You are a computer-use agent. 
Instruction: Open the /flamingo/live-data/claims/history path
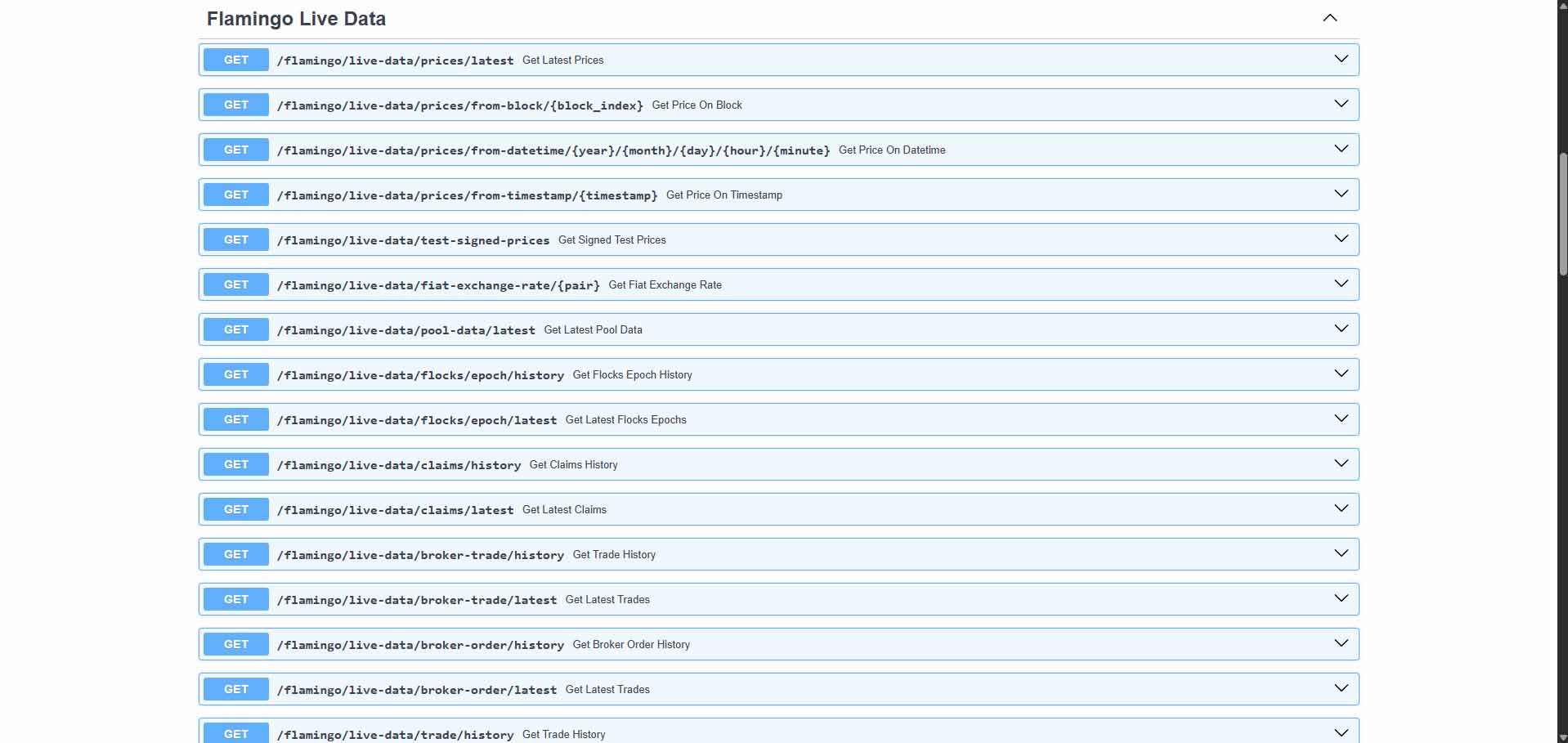(x=399, y=465)
